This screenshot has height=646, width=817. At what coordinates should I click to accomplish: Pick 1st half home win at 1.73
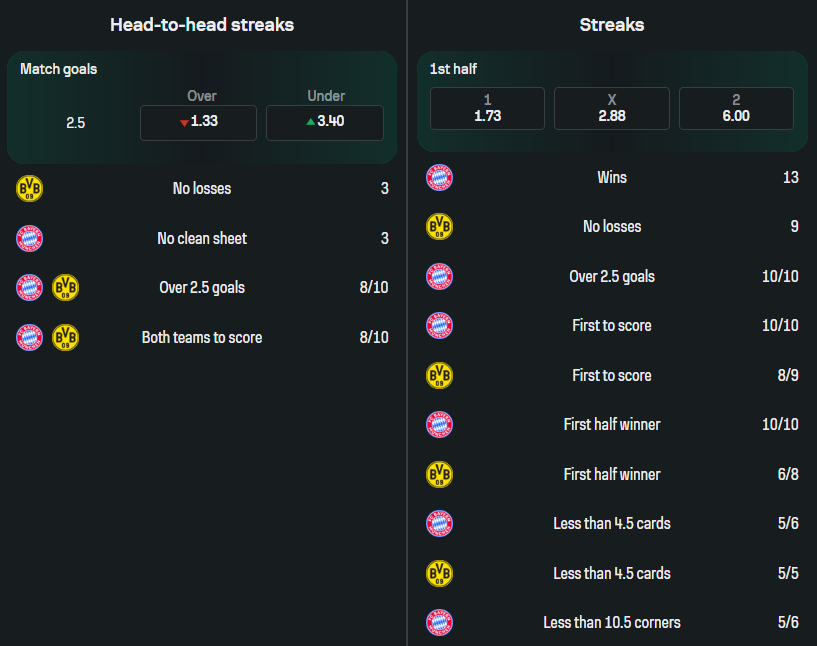487,108
